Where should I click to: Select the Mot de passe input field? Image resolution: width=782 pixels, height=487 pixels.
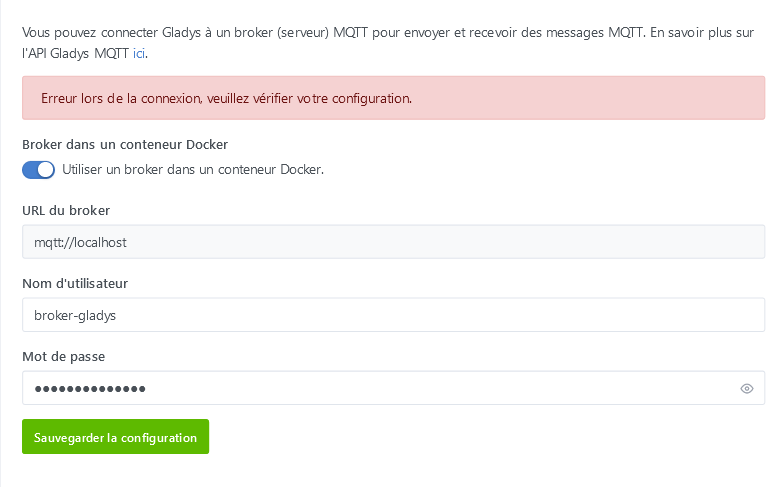(x=380, y=388)
